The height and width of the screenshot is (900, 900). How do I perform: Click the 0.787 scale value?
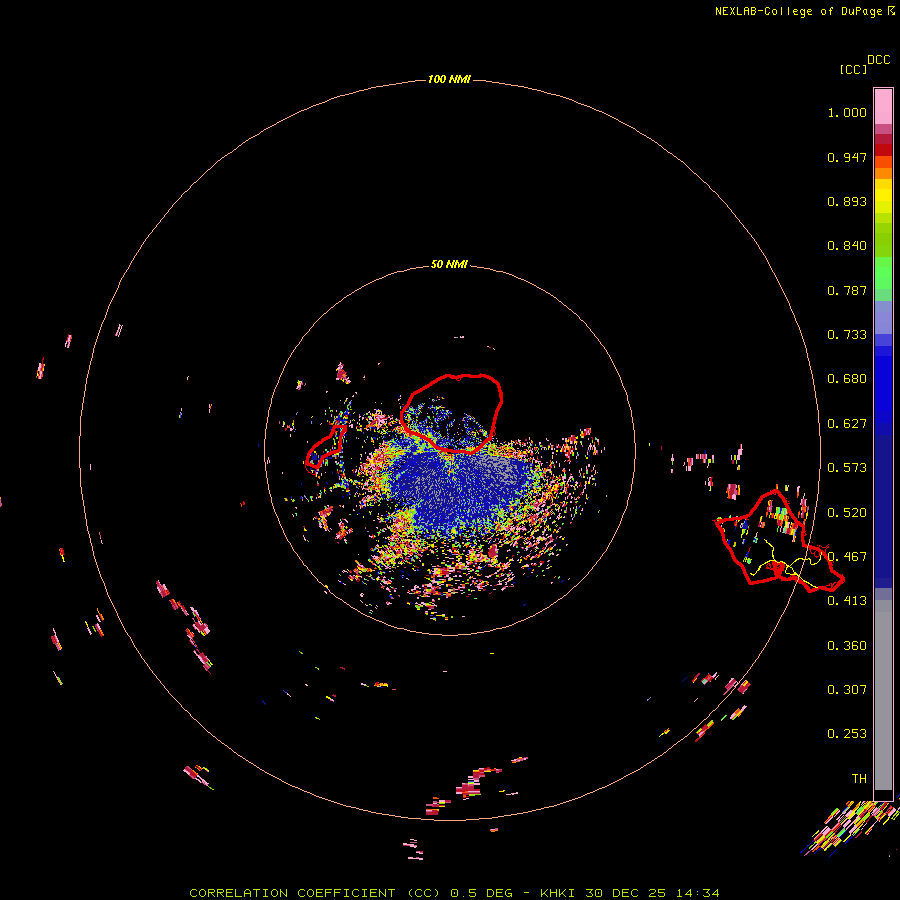pyautogui.click(x=847, y=290)
